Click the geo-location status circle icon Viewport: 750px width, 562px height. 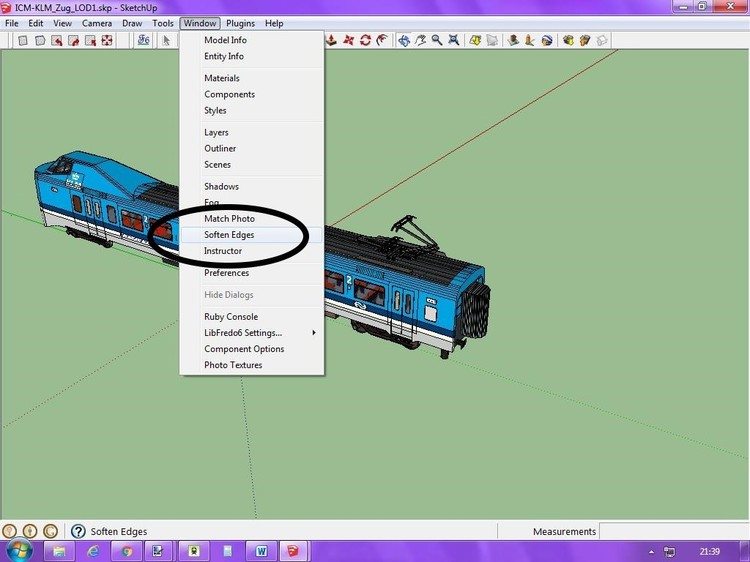coord(9,531)
